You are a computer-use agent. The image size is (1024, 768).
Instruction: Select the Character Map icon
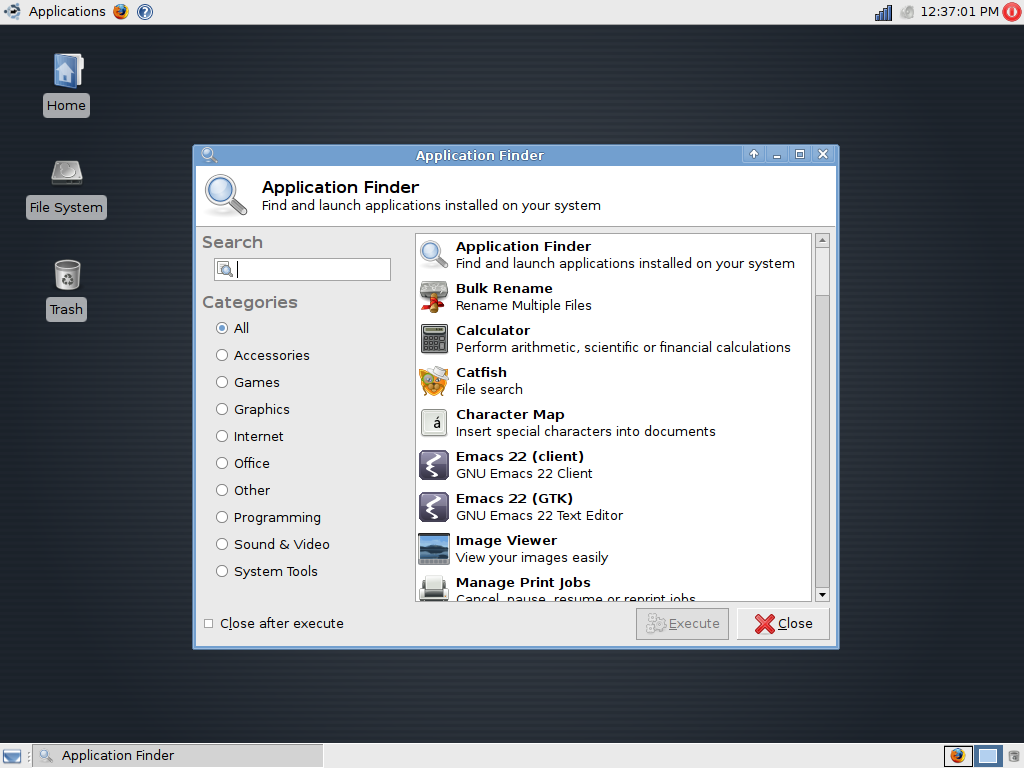tap(434, 423)
